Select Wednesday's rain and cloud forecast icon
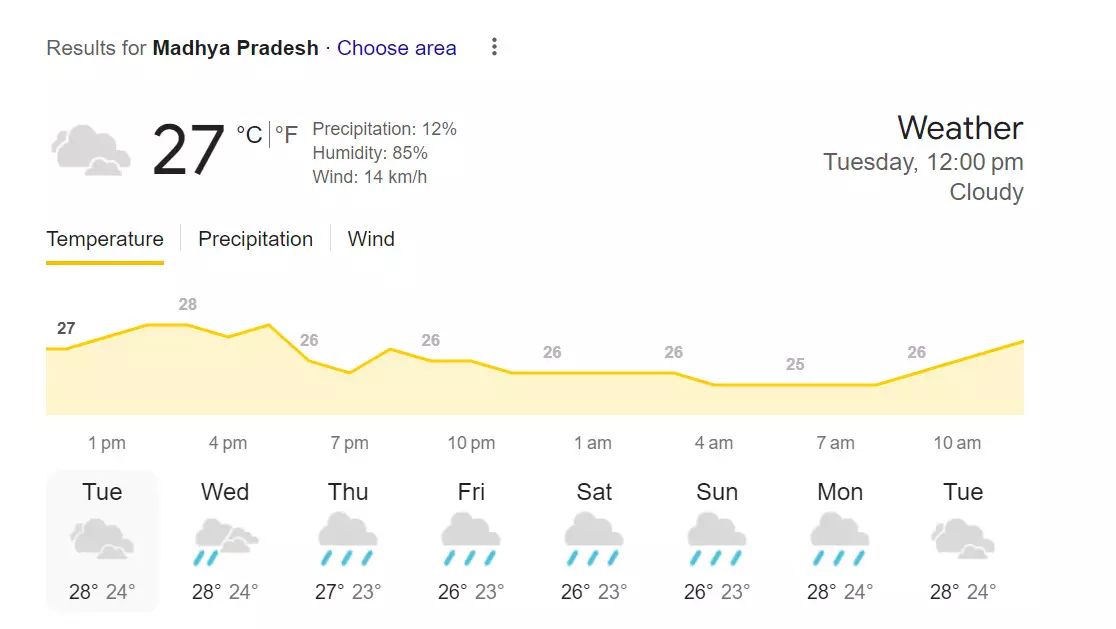The height and width of the screenshot is (629, 1116). (x=225, y=541)
